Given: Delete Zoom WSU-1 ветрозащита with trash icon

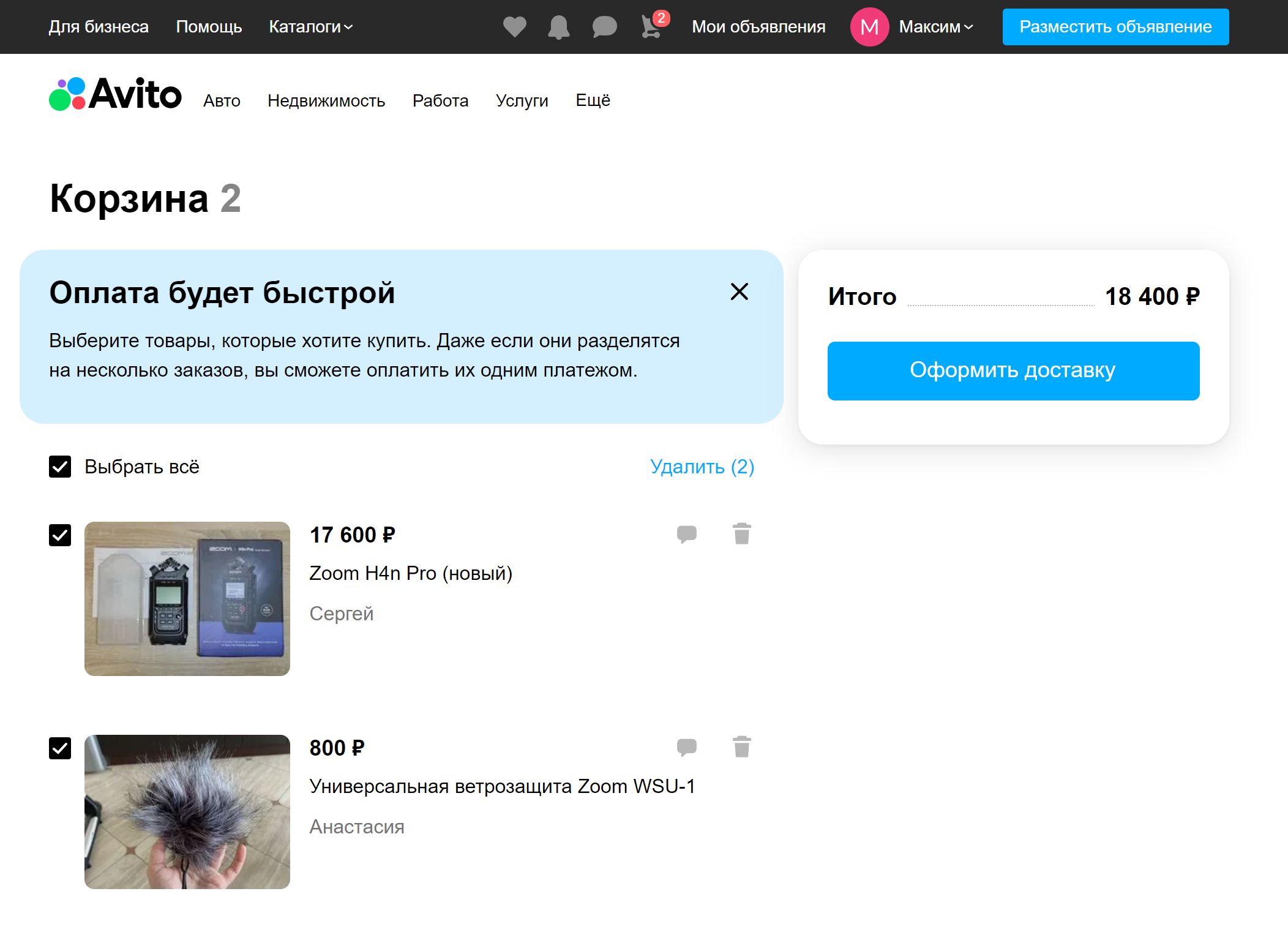Looking at the screenshot, I should 742,747.
